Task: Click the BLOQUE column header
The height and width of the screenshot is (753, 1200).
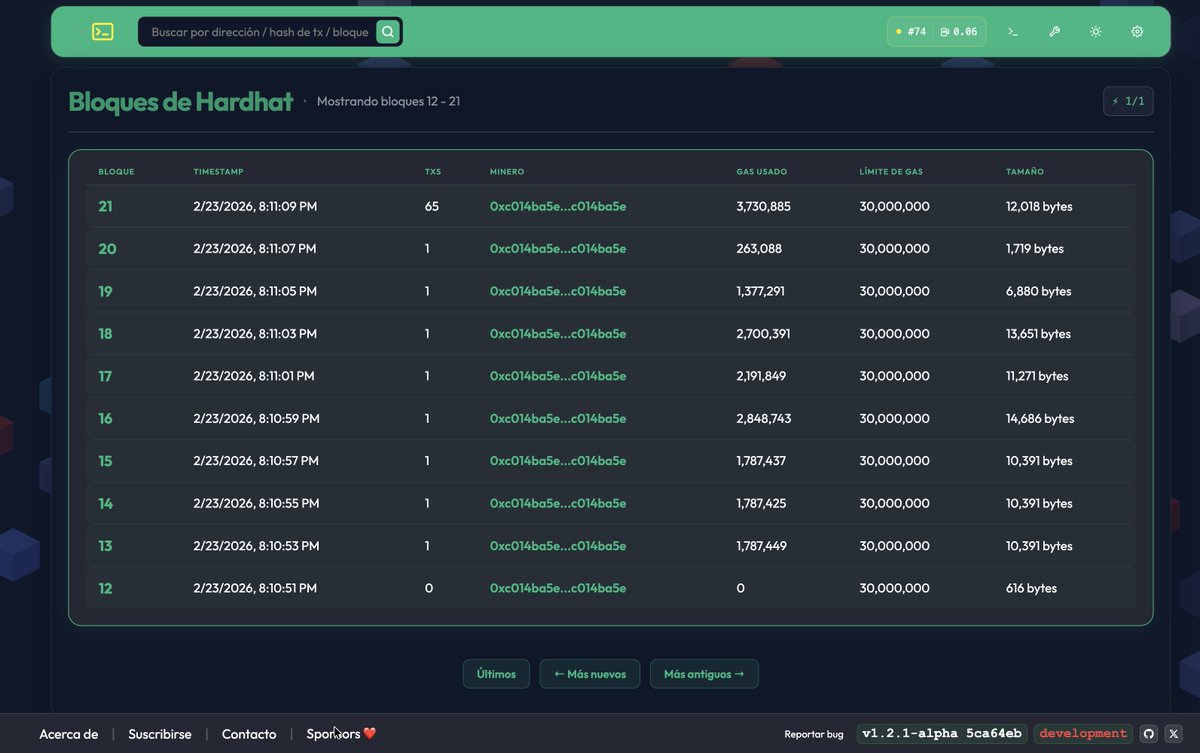Action: click(116, 172)
